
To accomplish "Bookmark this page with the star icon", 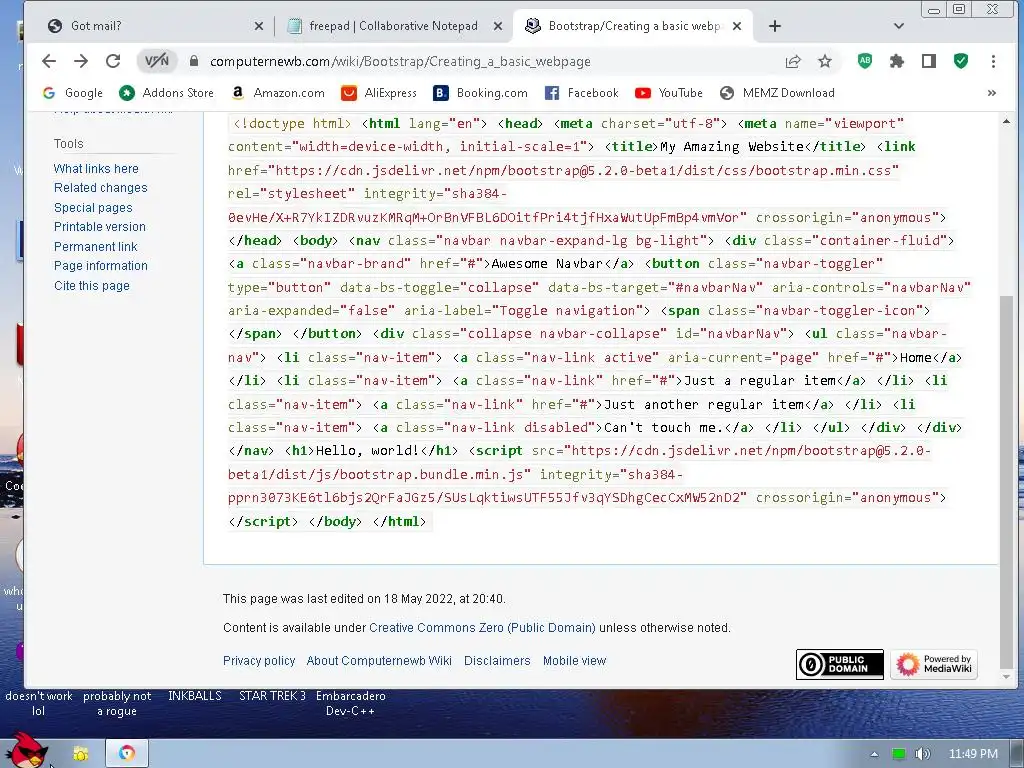I will 825,61.
